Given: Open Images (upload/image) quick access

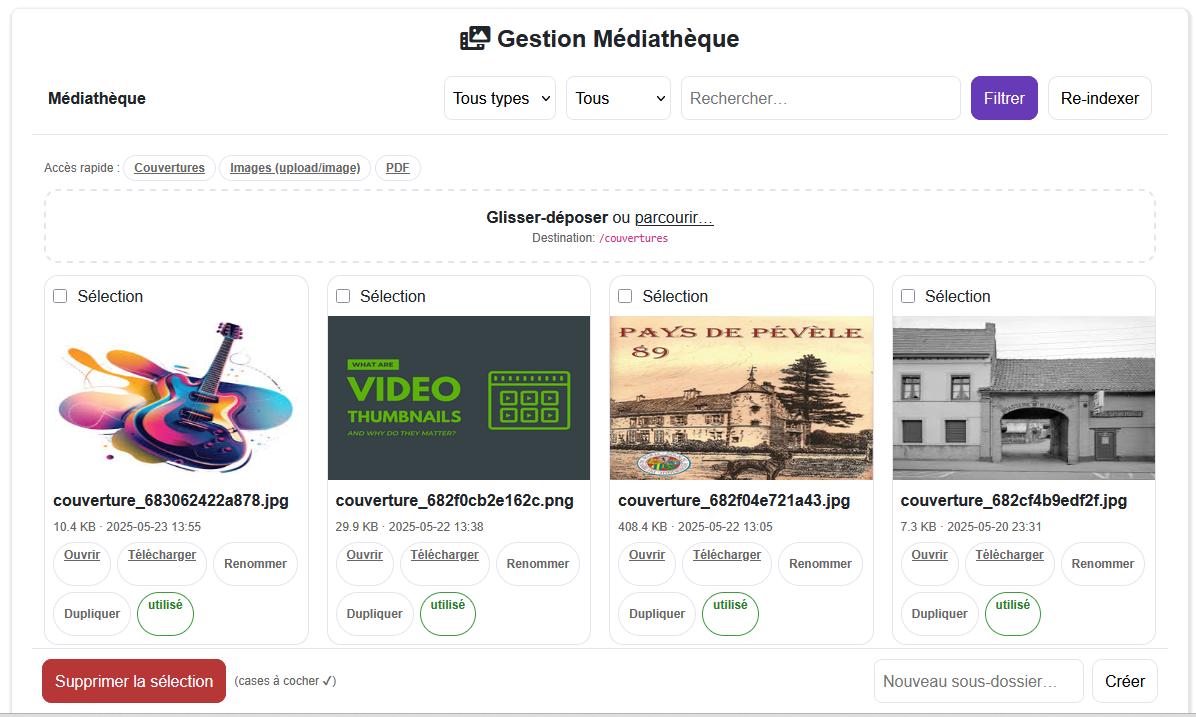Looking at the screenshot, I should 294,167.
